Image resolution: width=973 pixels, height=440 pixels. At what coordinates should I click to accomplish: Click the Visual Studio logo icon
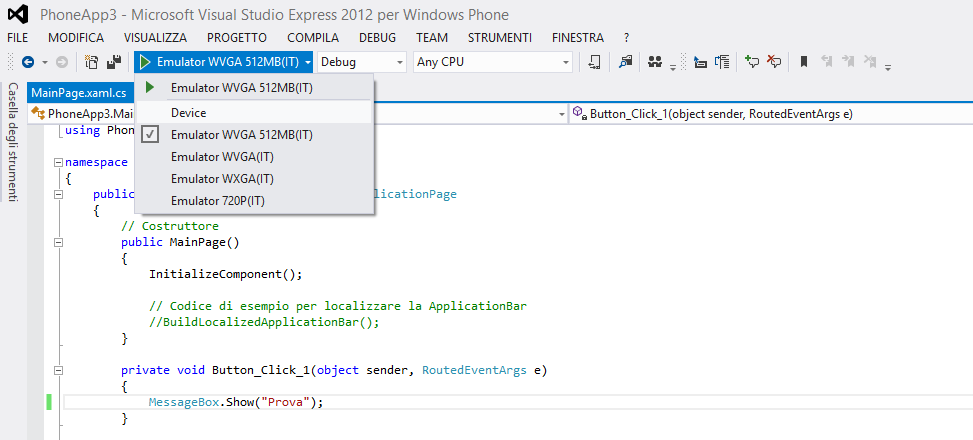point(17,14)
